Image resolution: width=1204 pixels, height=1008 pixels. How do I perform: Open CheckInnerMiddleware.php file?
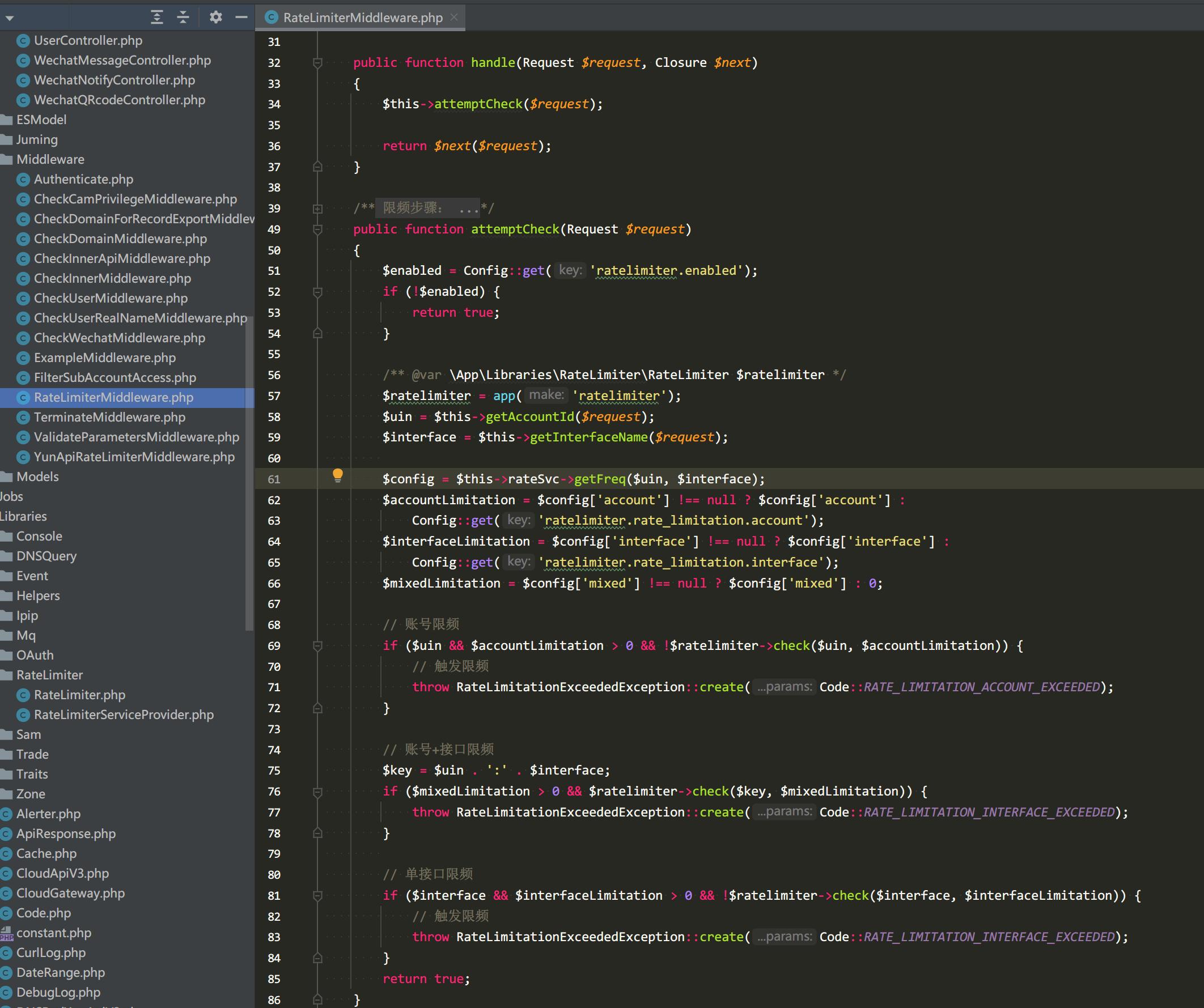(112, 279)
